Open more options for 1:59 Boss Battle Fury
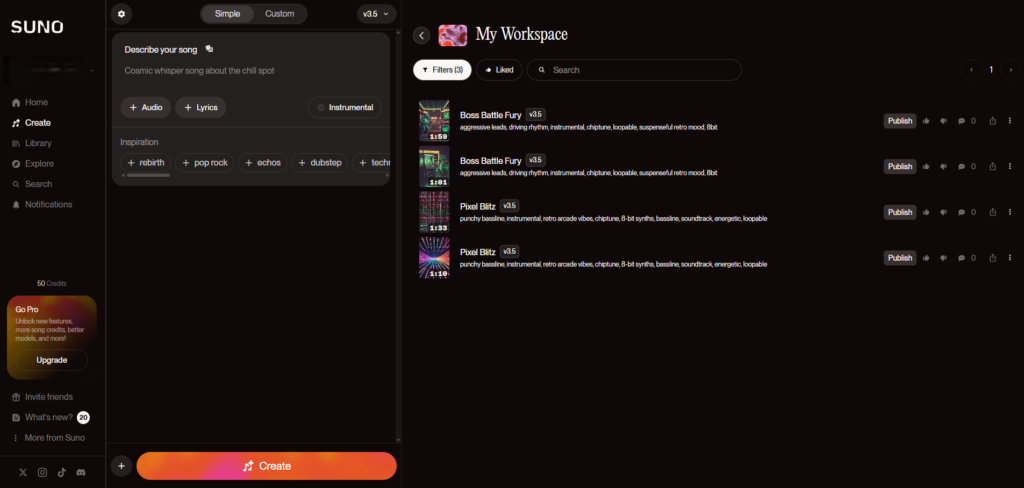This screenshot has width=1024, height=488. (x=1010, y=121)
